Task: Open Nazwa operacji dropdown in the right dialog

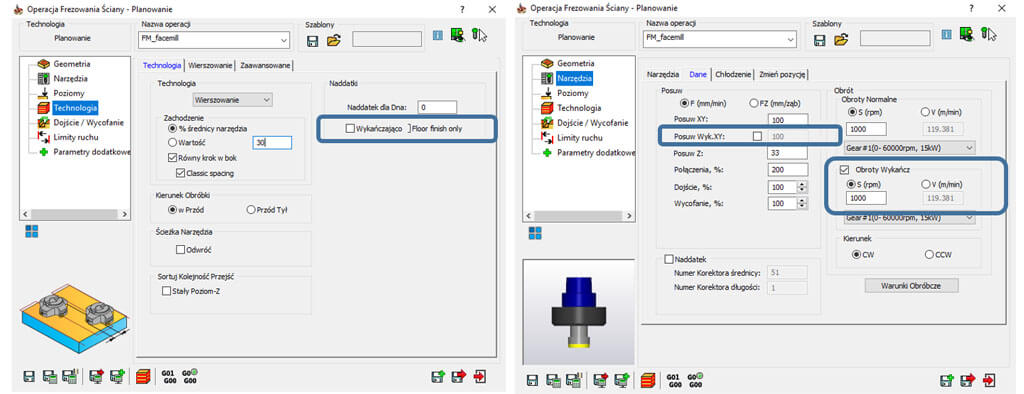Action: 791,41
